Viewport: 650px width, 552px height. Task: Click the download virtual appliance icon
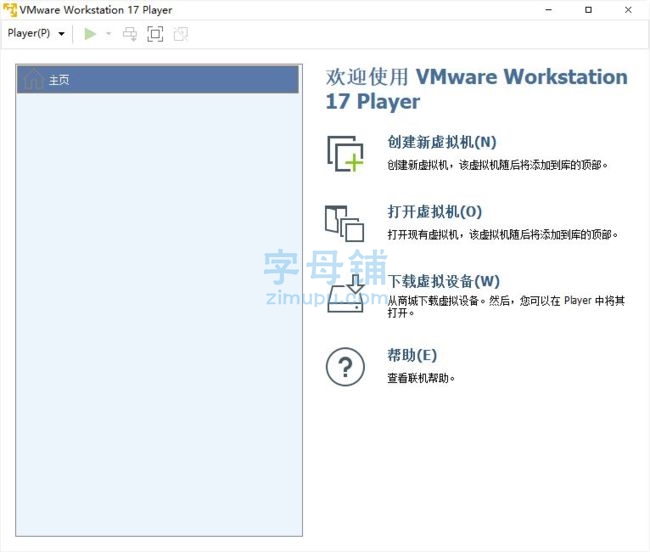pyautogui.click(x=346, y=293)
